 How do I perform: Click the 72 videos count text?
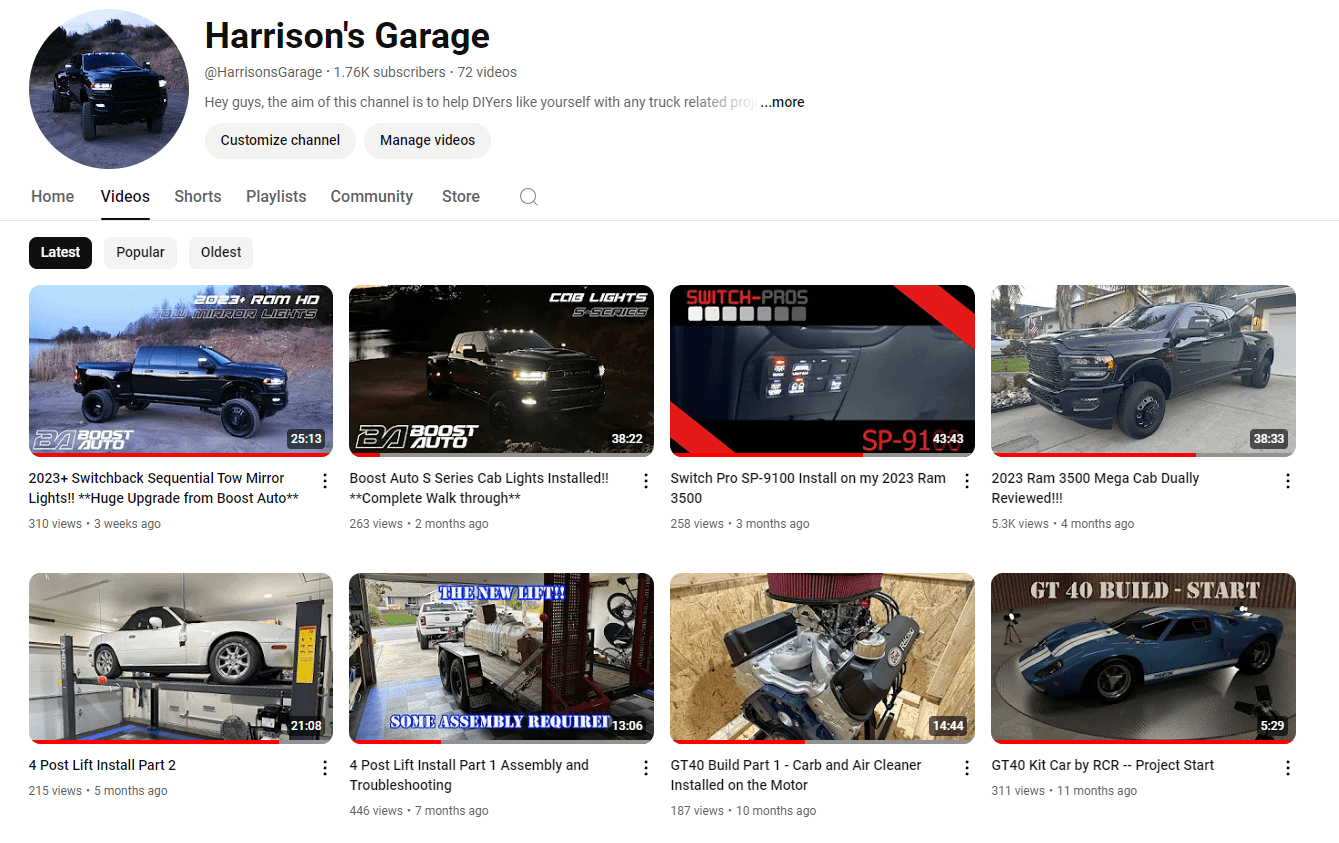click(487, 72)
